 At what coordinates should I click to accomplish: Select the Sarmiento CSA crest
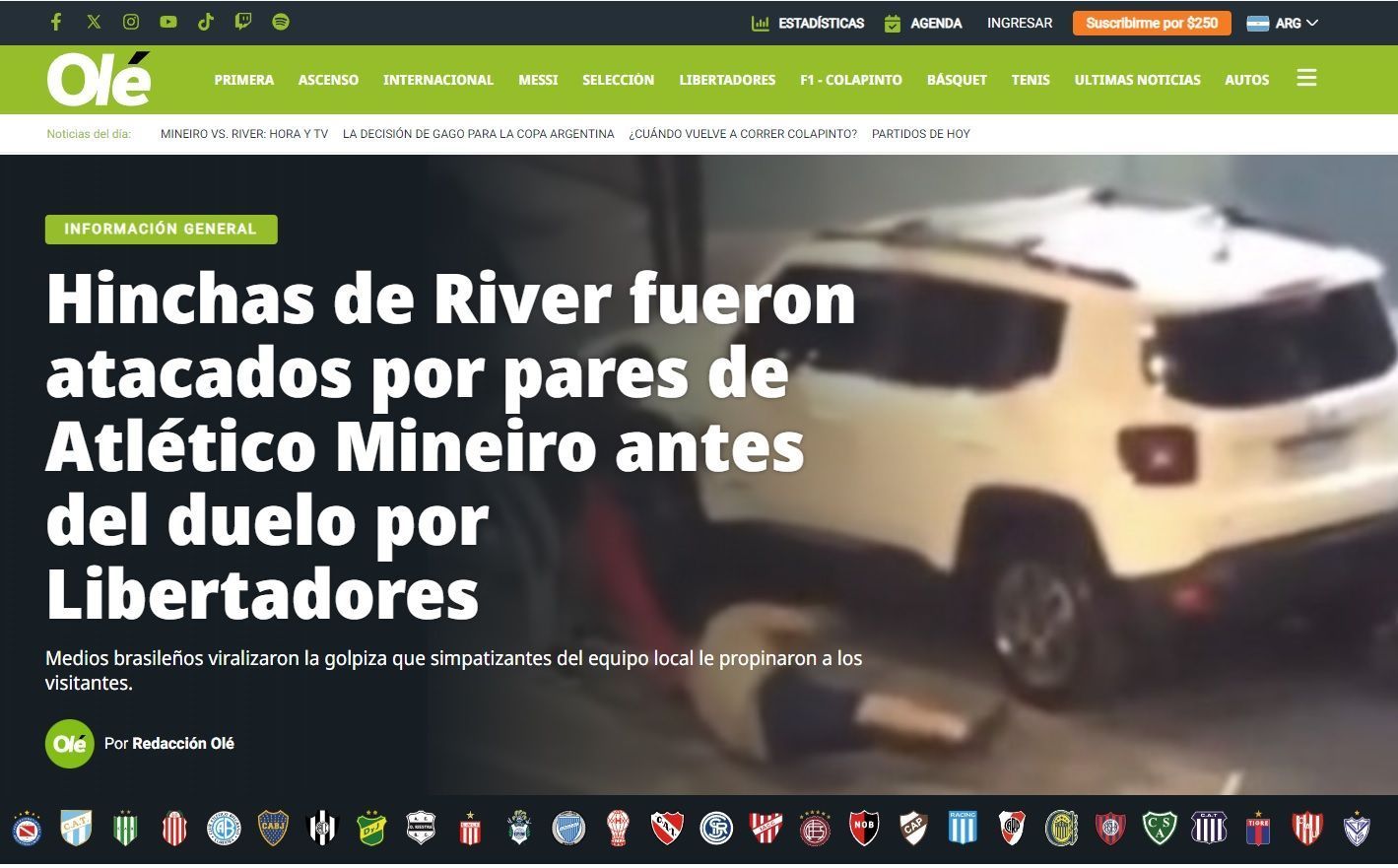1160,829
